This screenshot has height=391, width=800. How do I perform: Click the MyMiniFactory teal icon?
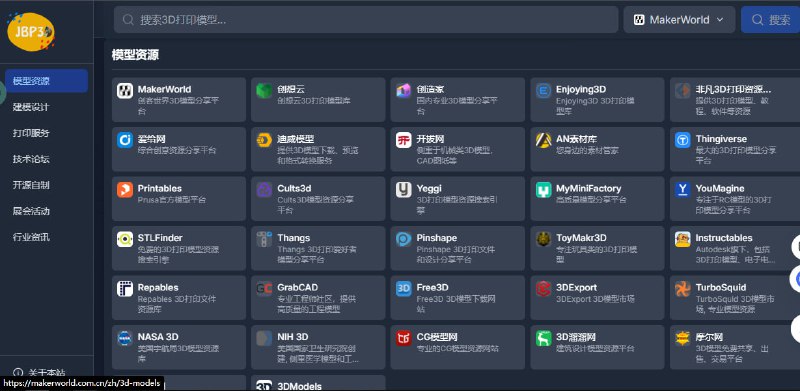point(543,190)
